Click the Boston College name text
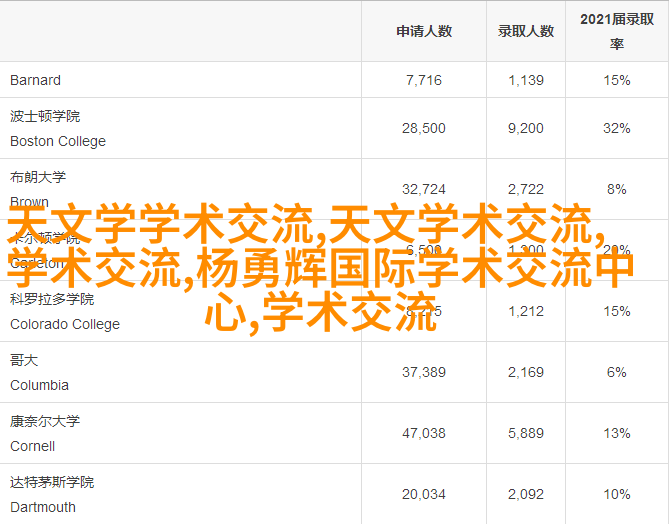The height and width of the screenshot is (524, 670). 58,141
